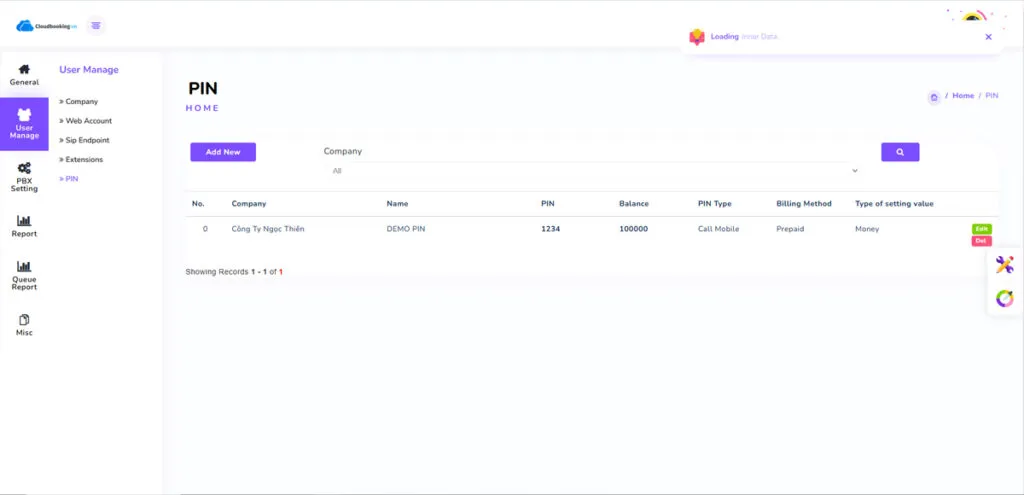Click the Cloudbooking logo
Image resolution: width=1024 pixels, height=495 pixels.
pos(46,26)
